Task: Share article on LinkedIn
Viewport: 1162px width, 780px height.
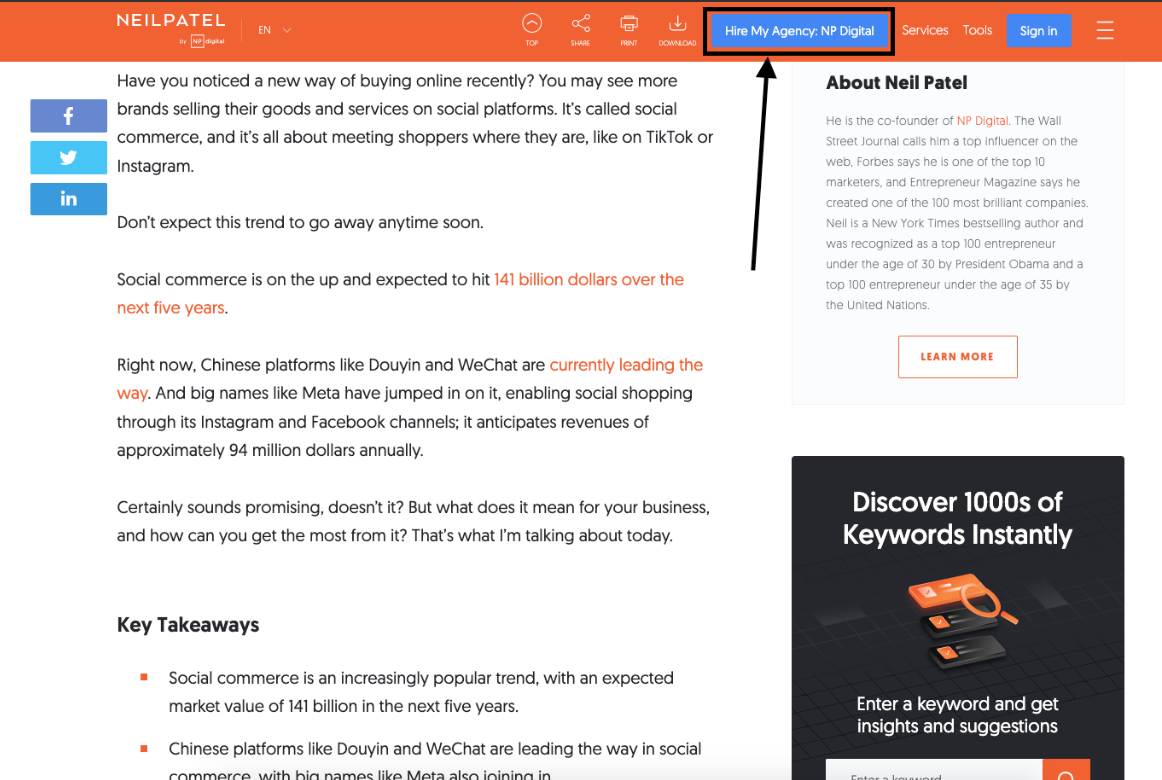Action: tap(68, 199)
